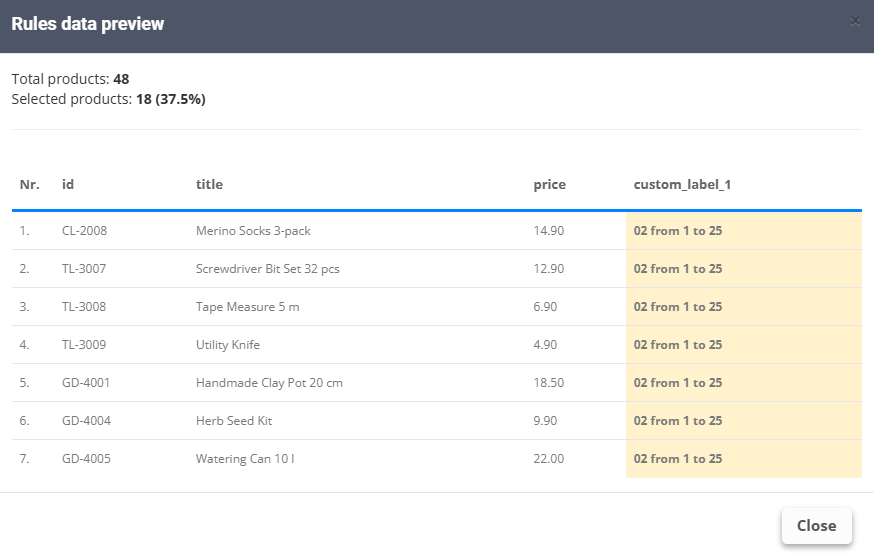Click row number 3.

[x=25, y=307]
